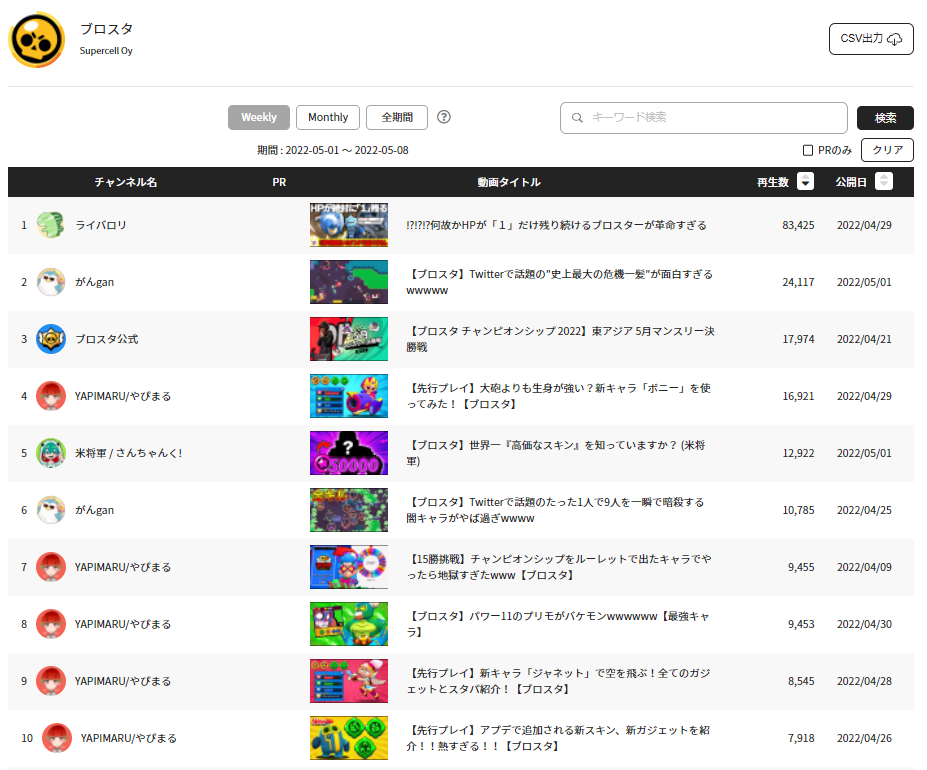Screen dimensions: 927x770
Task: Switch to the 全期間 tab
Action: click(x=397, y=117)
